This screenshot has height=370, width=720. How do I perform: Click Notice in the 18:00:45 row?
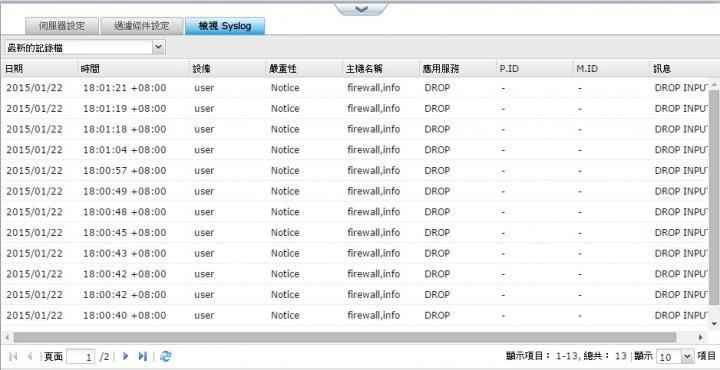(x=285, y=232)
